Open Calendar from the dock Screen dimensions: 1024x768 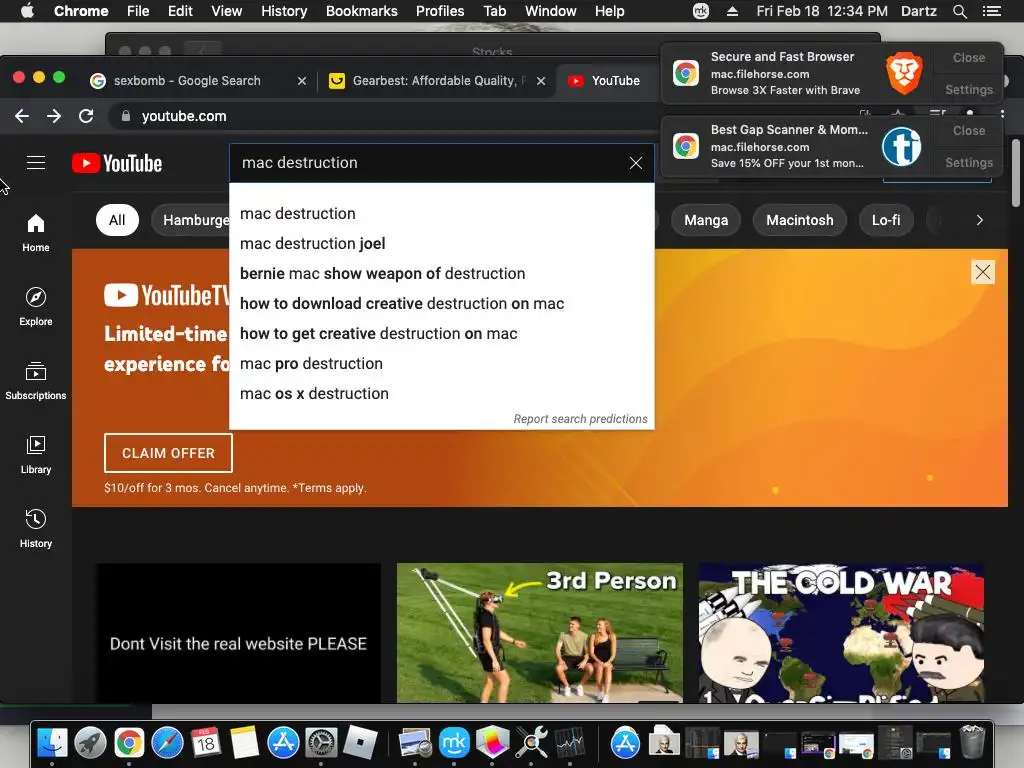(x=206, y=743)
